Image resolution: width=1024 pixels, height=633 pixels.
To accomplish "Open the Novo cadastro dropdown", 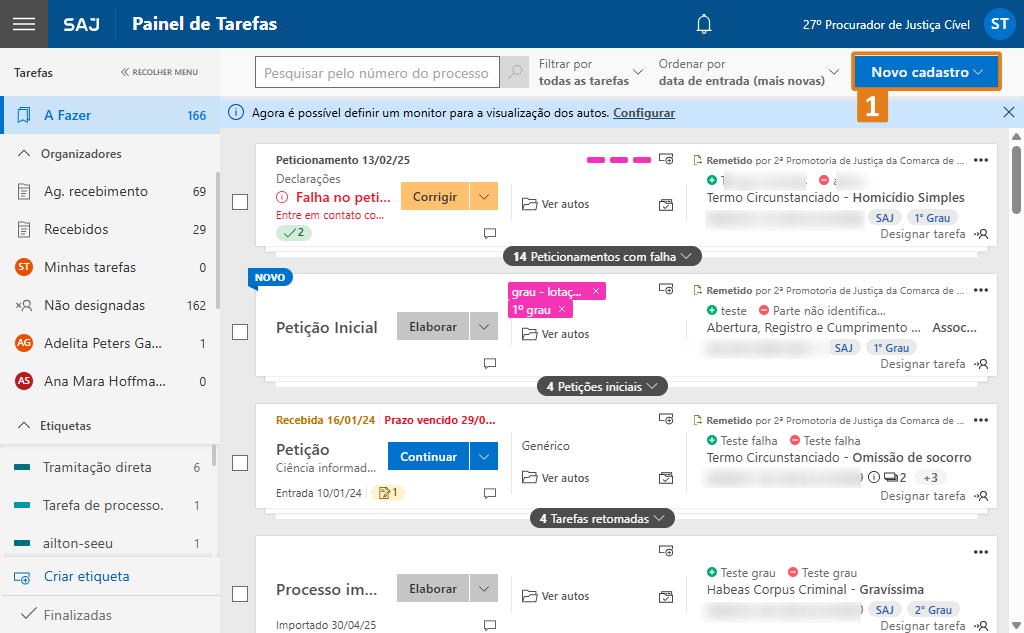I will tap(926, 73).
